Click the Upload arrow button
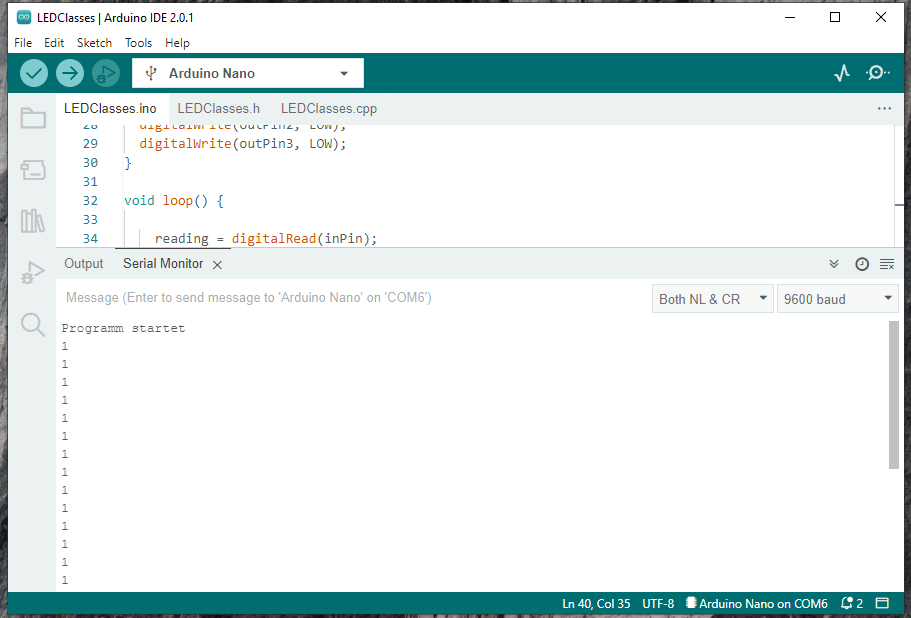This screenshot has width=911, height=618. [70, 73]
